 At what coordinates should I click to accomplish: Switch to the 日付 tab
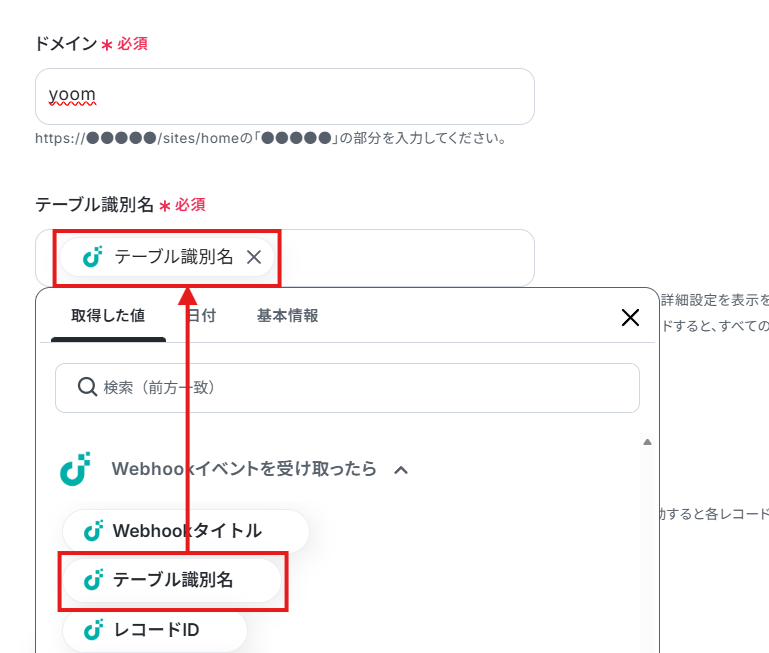(x=202, y=315)
